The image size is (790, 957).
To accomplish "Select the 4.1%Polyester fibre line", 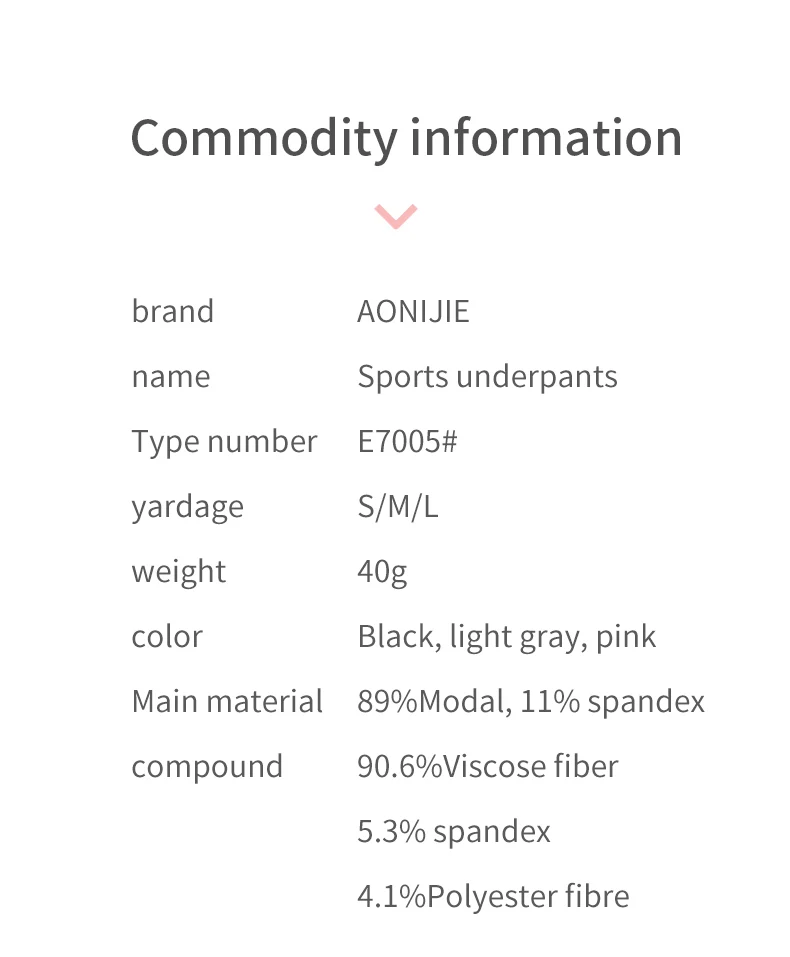I will click(x=493, y=897).
